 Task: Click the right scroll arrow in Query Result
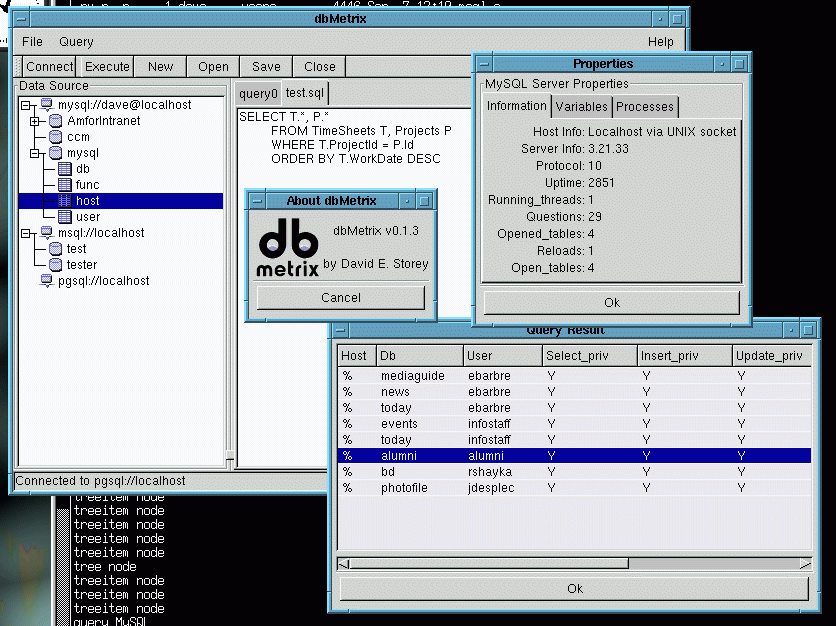tap(805, 564)
